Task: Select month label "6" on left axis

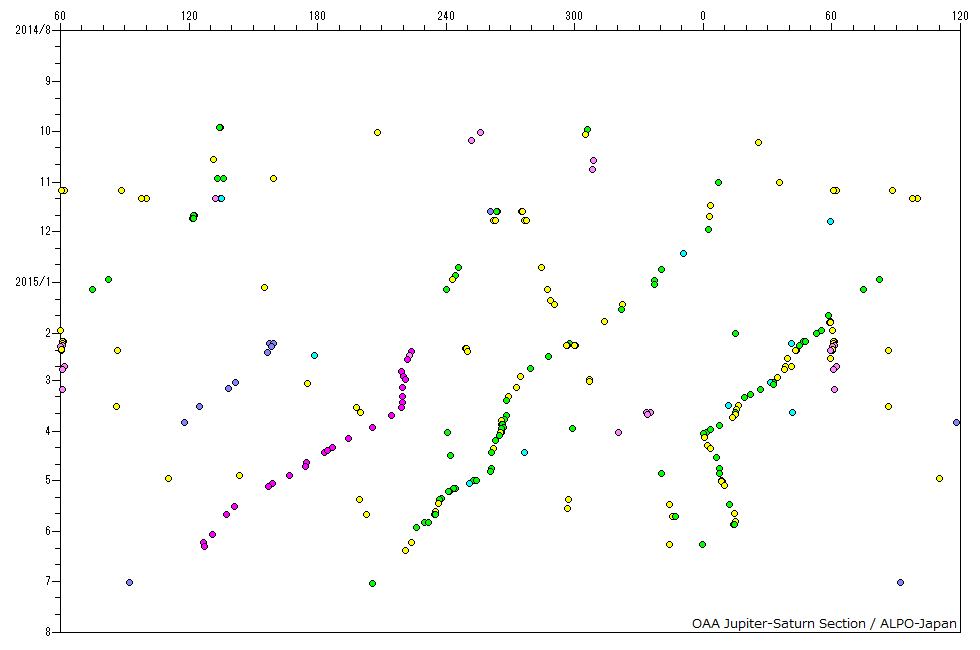Action: click(x=48, y=531)
